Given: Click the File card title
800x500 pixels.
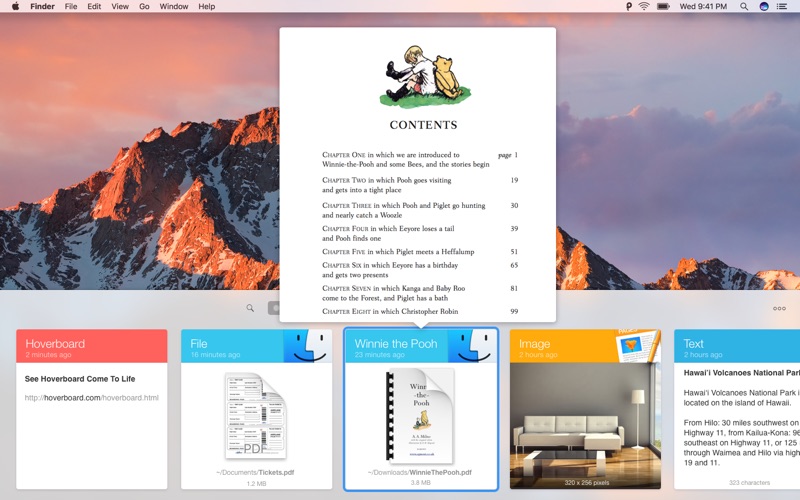Looking at the screenshot, I should point(198,344).
